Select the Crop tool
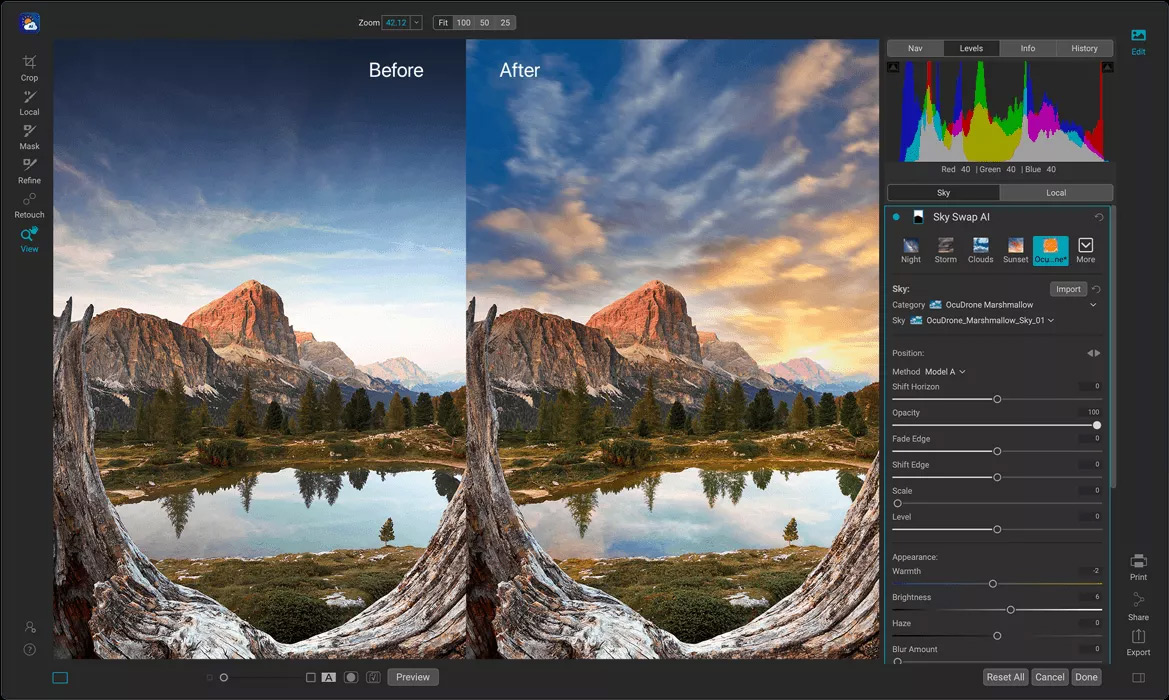Viewport: 1169px width, 700px height. 29,67
